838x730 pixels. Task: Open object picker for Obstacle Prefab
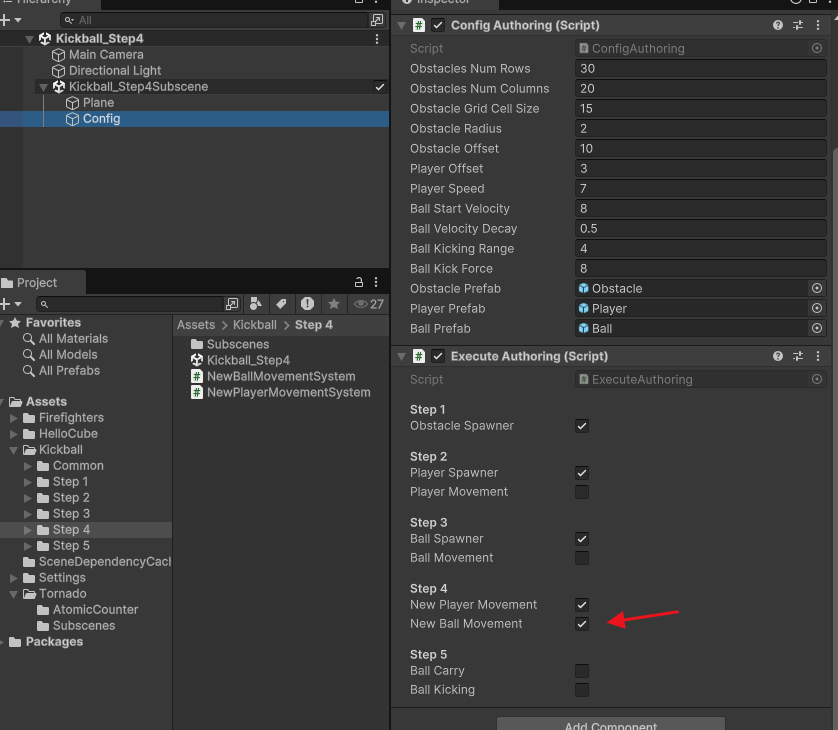coord(817,289)
